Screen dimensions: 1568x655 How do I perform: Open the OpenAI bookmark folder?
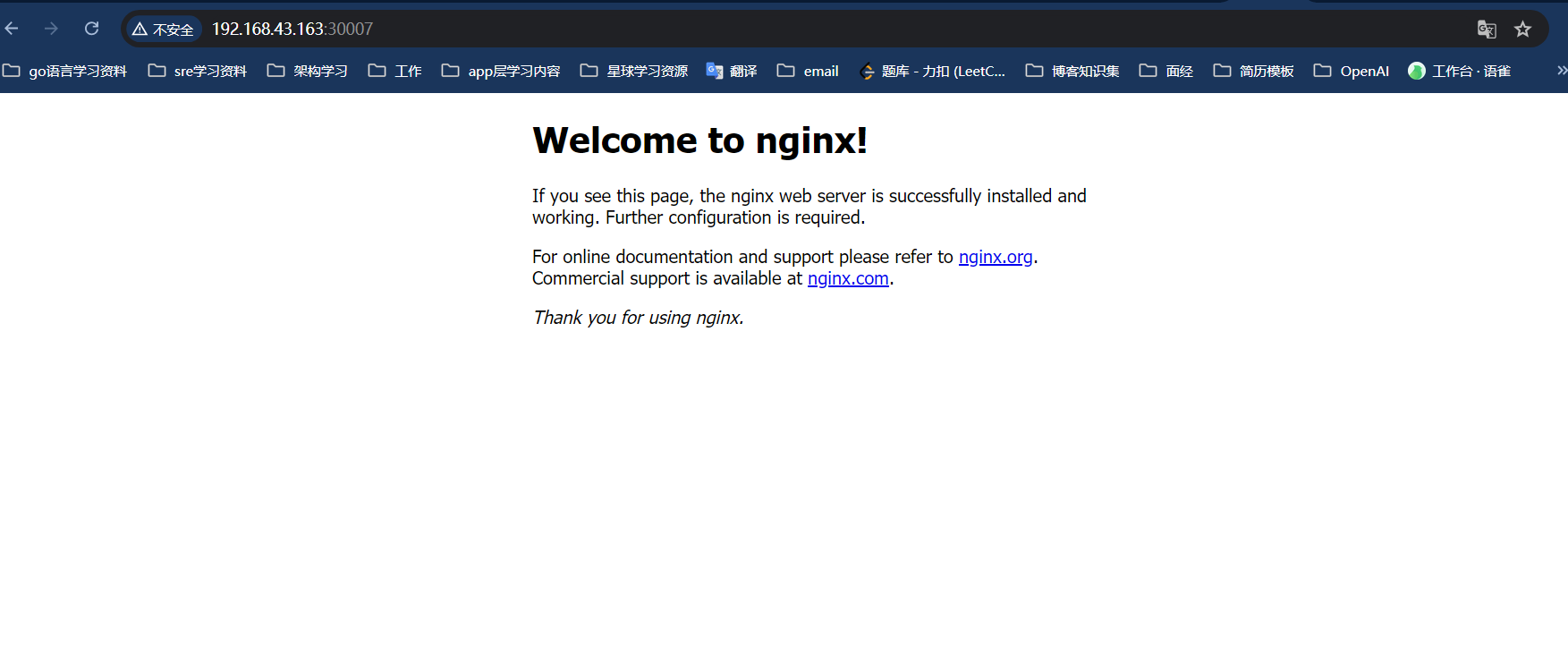[1352, 71]
